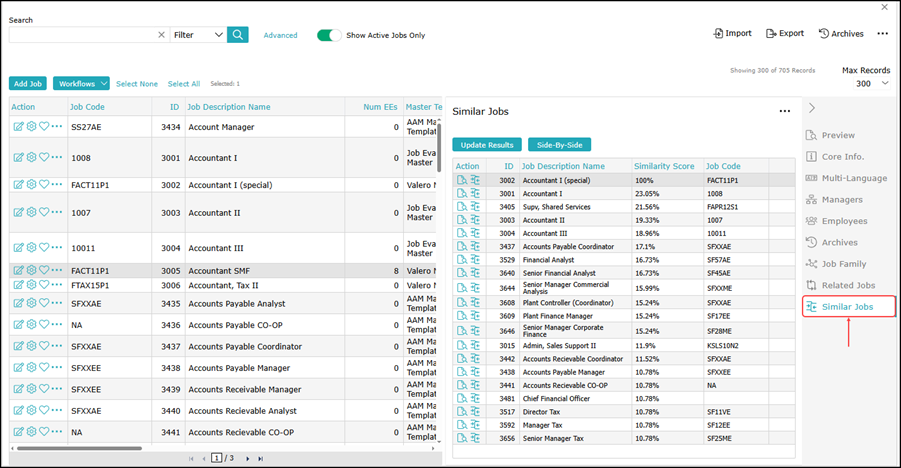Screen dimensions: 901x468
Task: Sort by Similarity Score column header
Action: (664, 166)
